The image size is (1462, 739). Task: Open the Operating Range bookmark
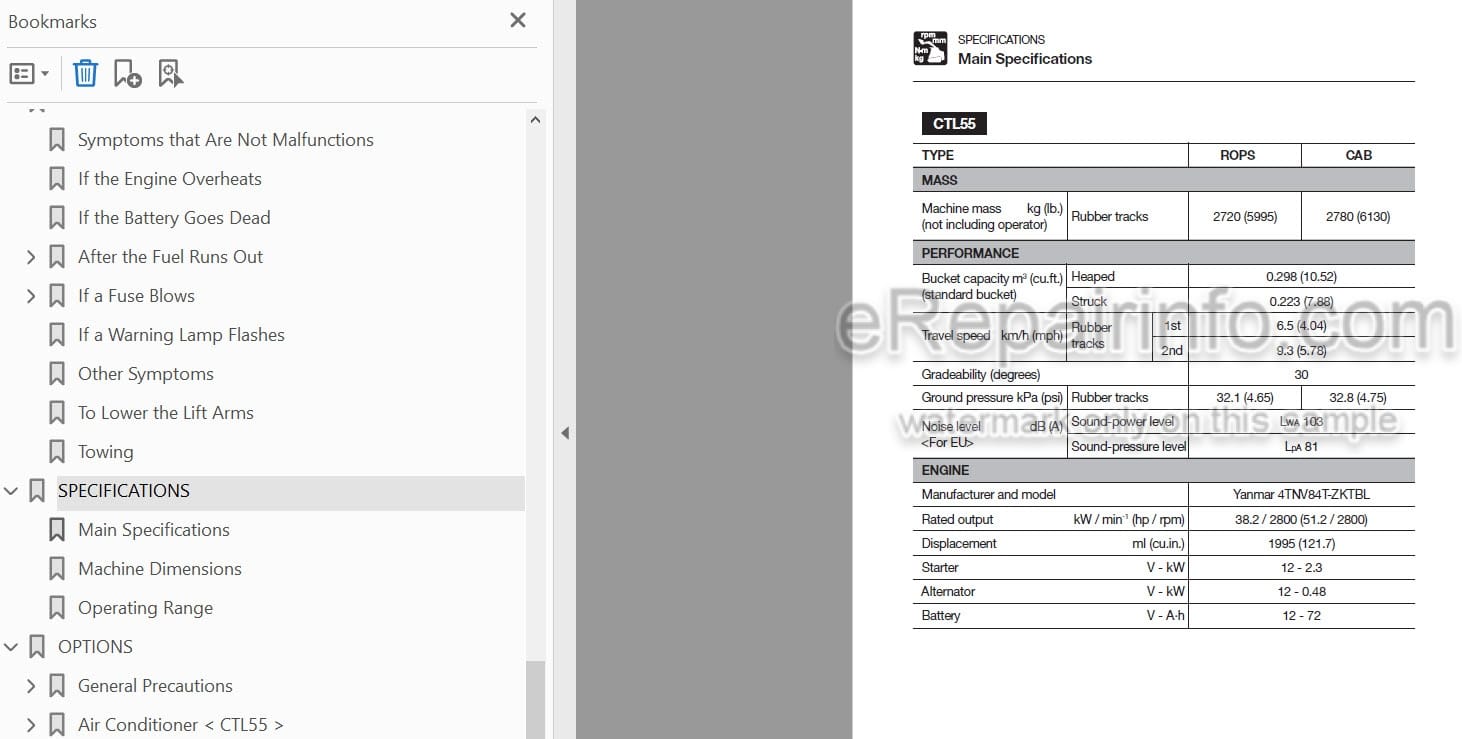coord(145,608)
